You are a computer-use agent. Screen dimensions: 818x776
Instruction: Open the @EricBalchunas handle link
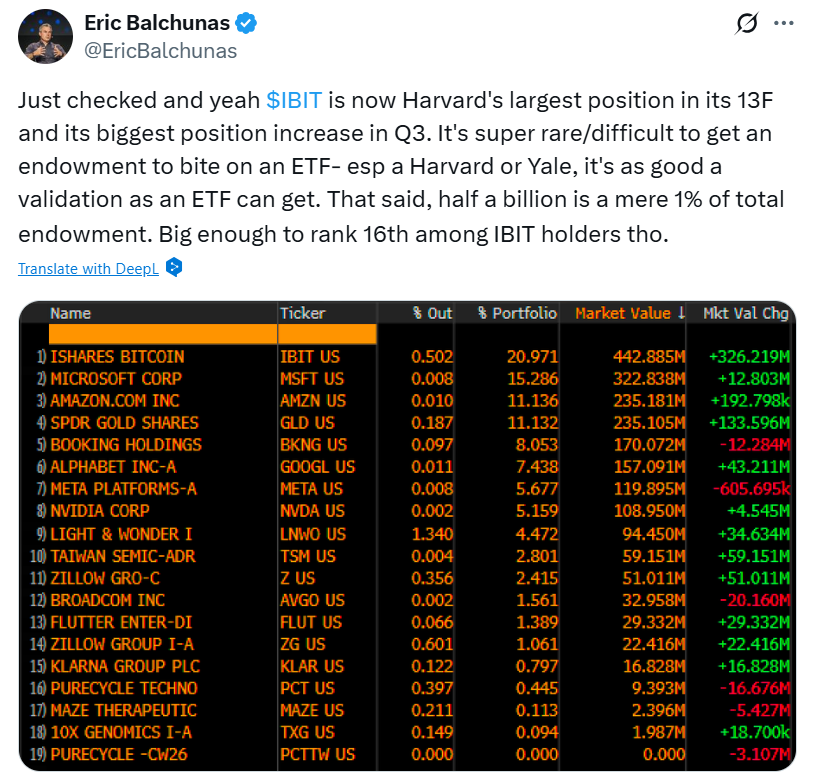161,50
